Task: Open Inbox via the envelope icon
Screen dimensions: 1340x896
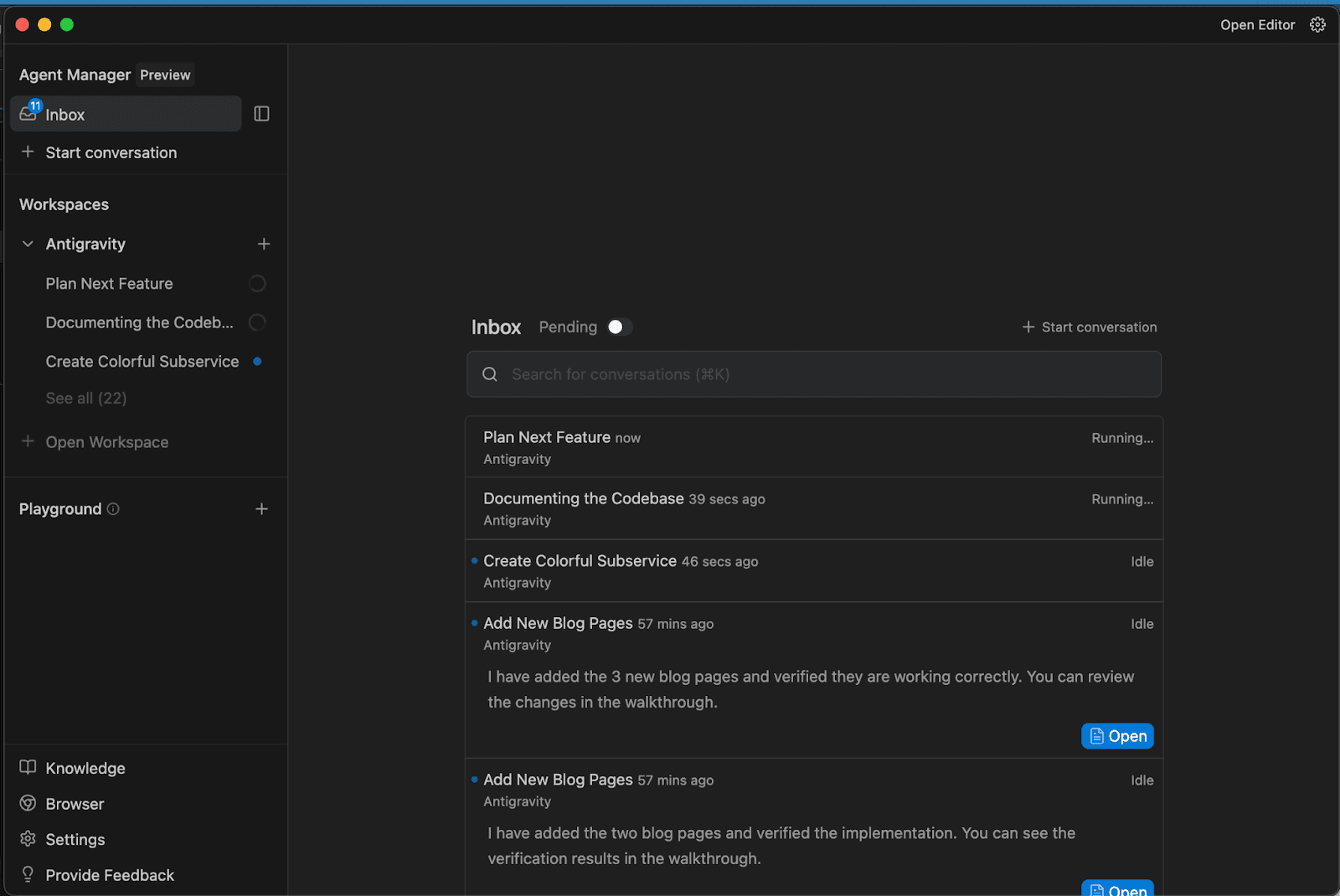Action: (x=28, y=114)
